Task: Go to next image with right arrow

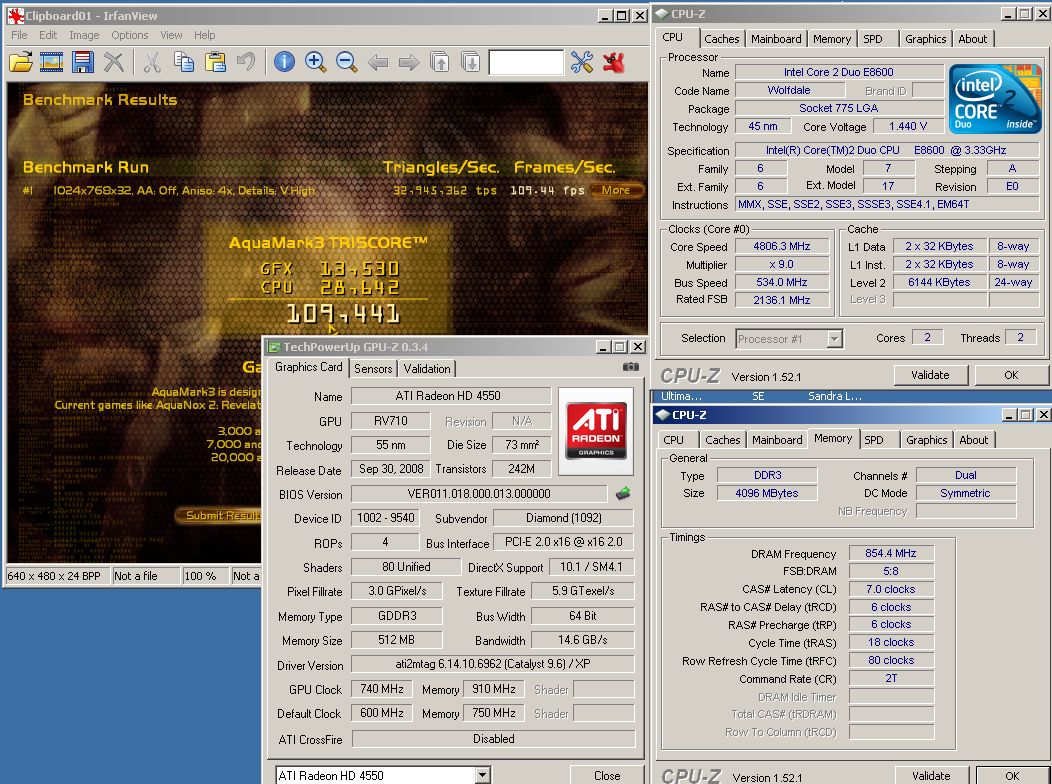Action: coord(409,63)
